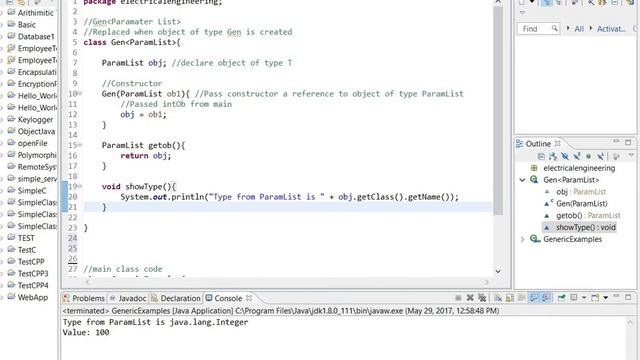This screenshot has height=360, width=640.
Task: Click console text 'Value: 100'
Action: 86,333
